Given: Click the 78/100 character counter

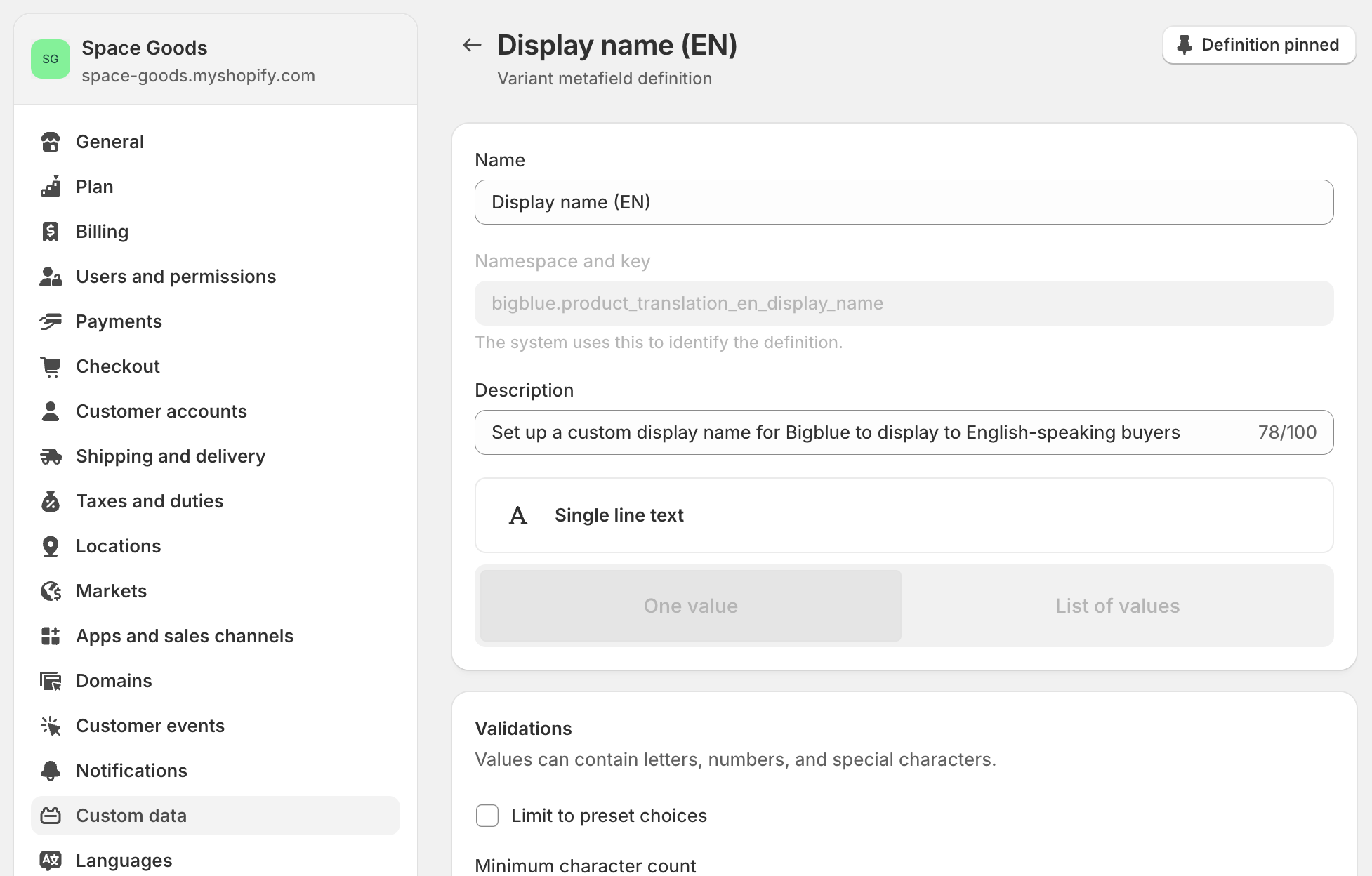Looking at the screenshot, I should (1287, 432).
